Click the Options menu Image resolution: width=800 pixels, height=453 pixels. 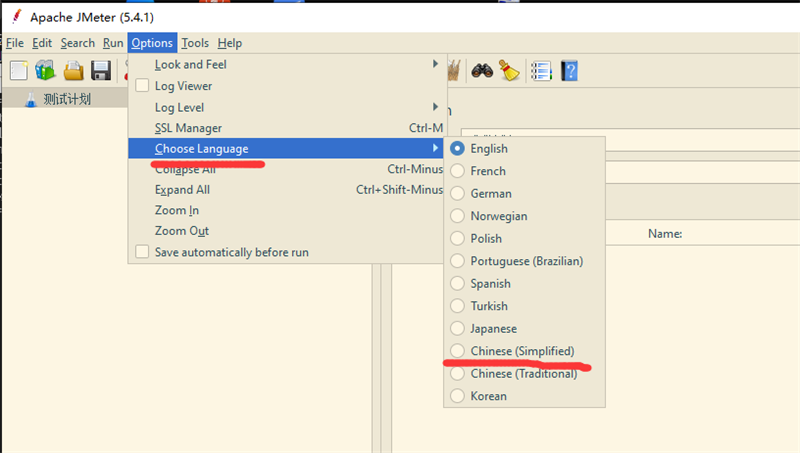(152, 43)
